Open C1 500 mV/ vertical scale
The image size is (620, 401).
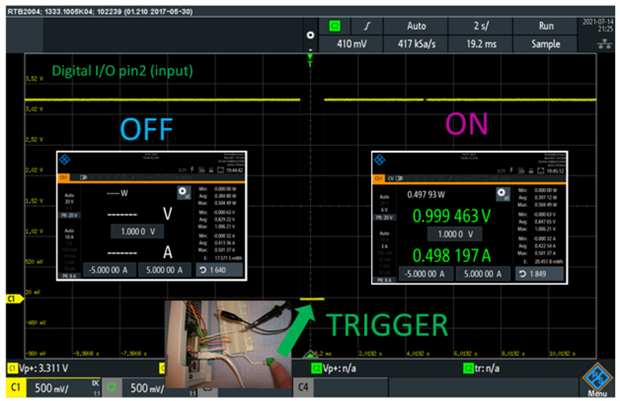[64, 387]
